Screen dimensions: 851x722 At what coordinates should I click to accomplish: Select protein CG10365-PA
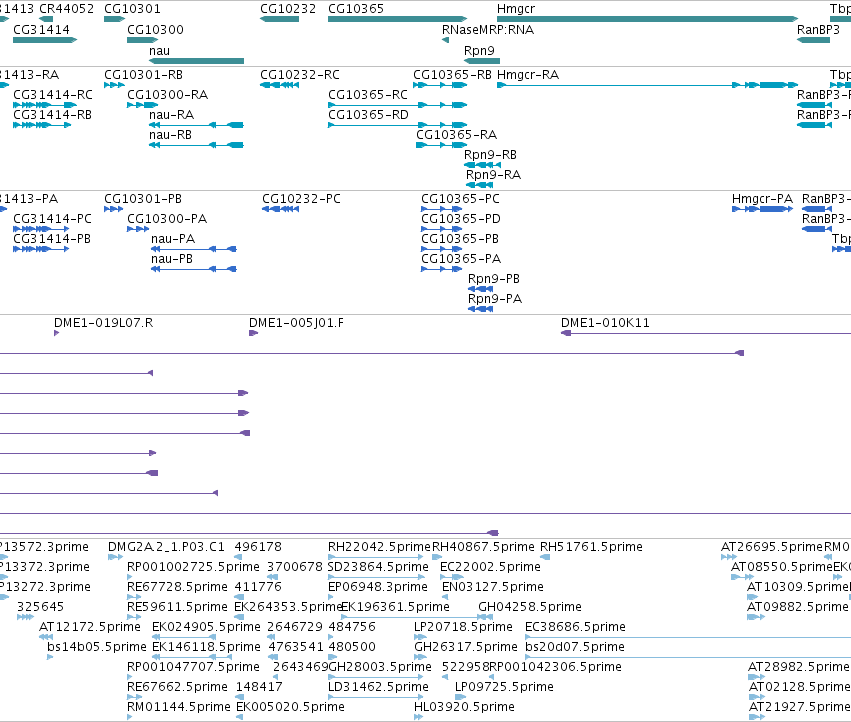(x=461, y=259)
